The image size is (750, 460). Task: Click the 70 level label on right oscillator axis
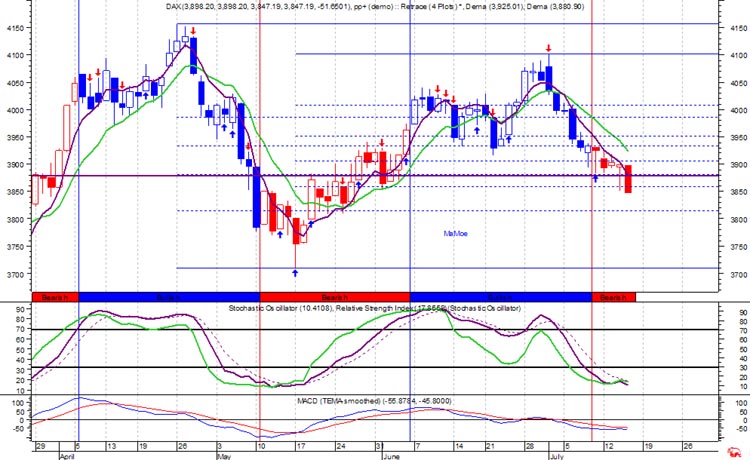click(743, 330)
